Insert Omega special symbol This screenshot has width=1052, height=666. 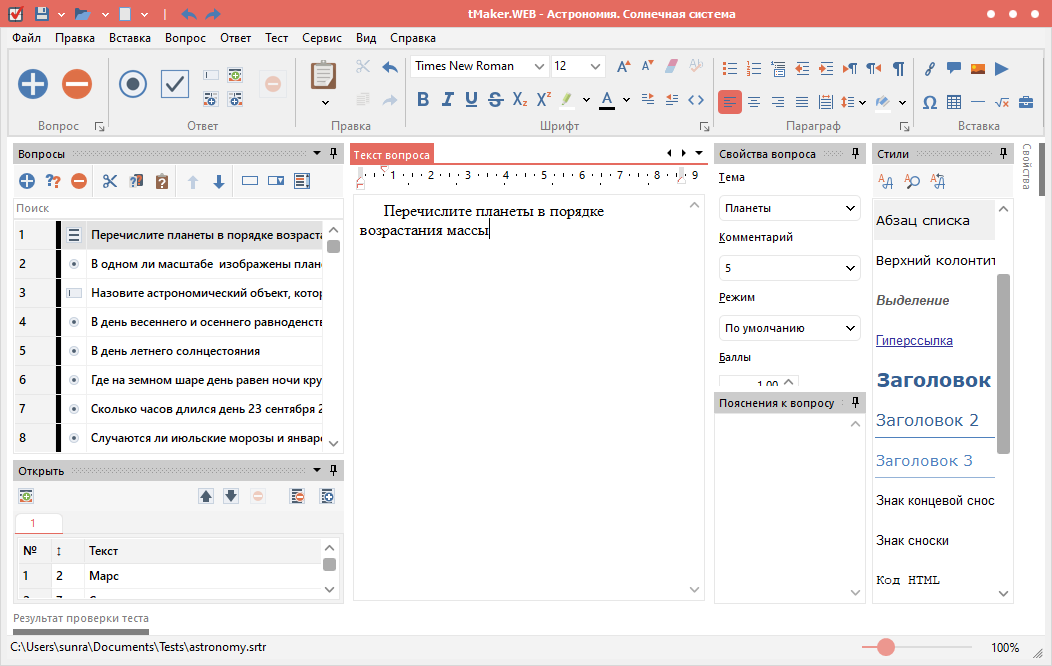[930, 102]
